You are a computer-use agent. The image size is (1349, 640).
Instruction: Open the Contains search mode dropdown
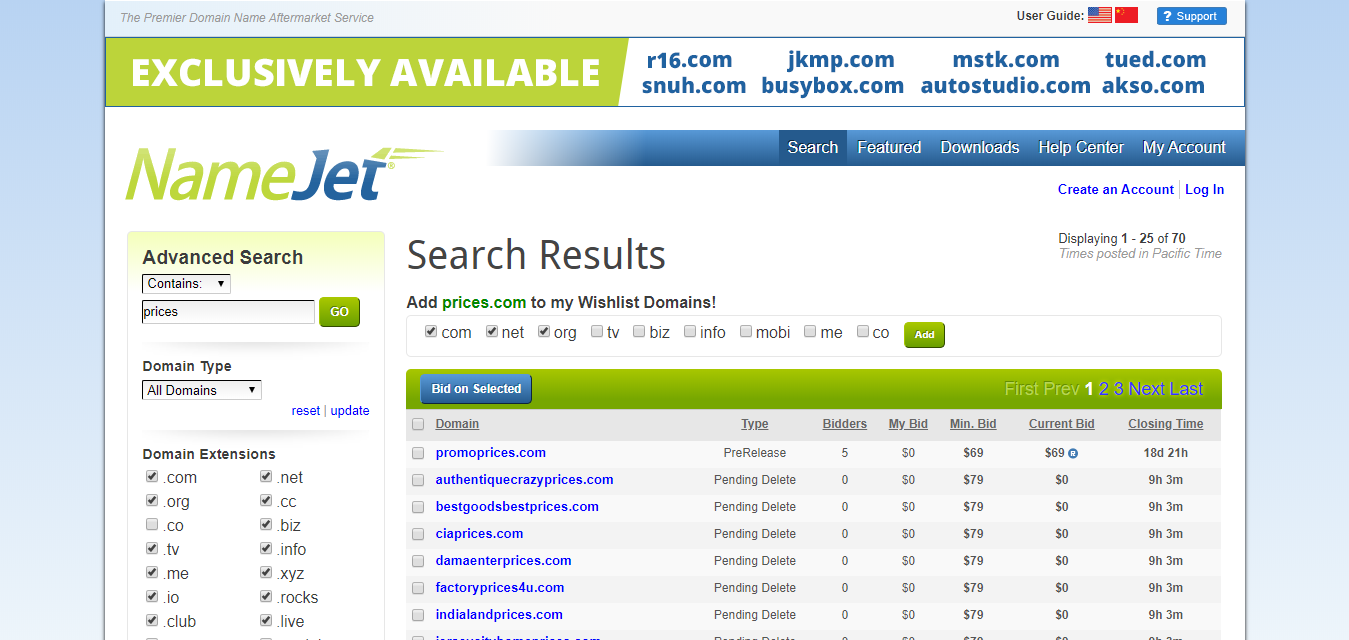tap(186, 284)
